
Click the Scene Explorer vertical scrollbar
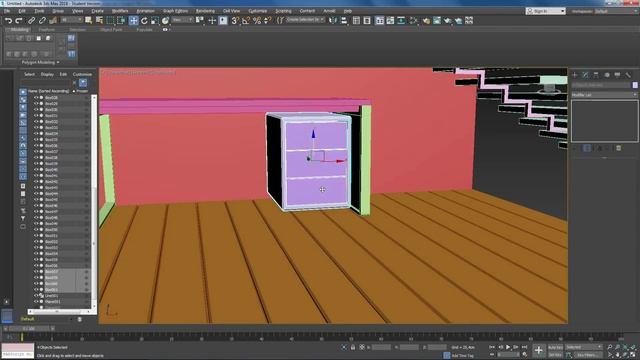[94, 202]
